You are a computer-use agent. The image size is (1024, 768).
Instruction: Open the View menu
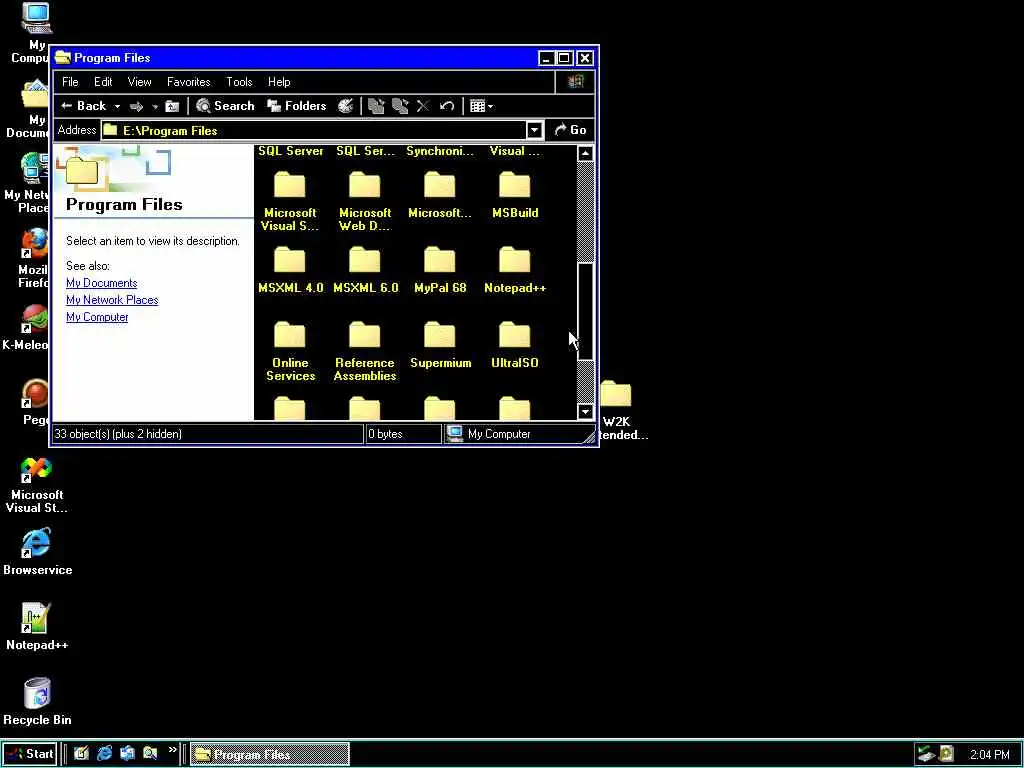pyautogui.click(x=139, y=82)
